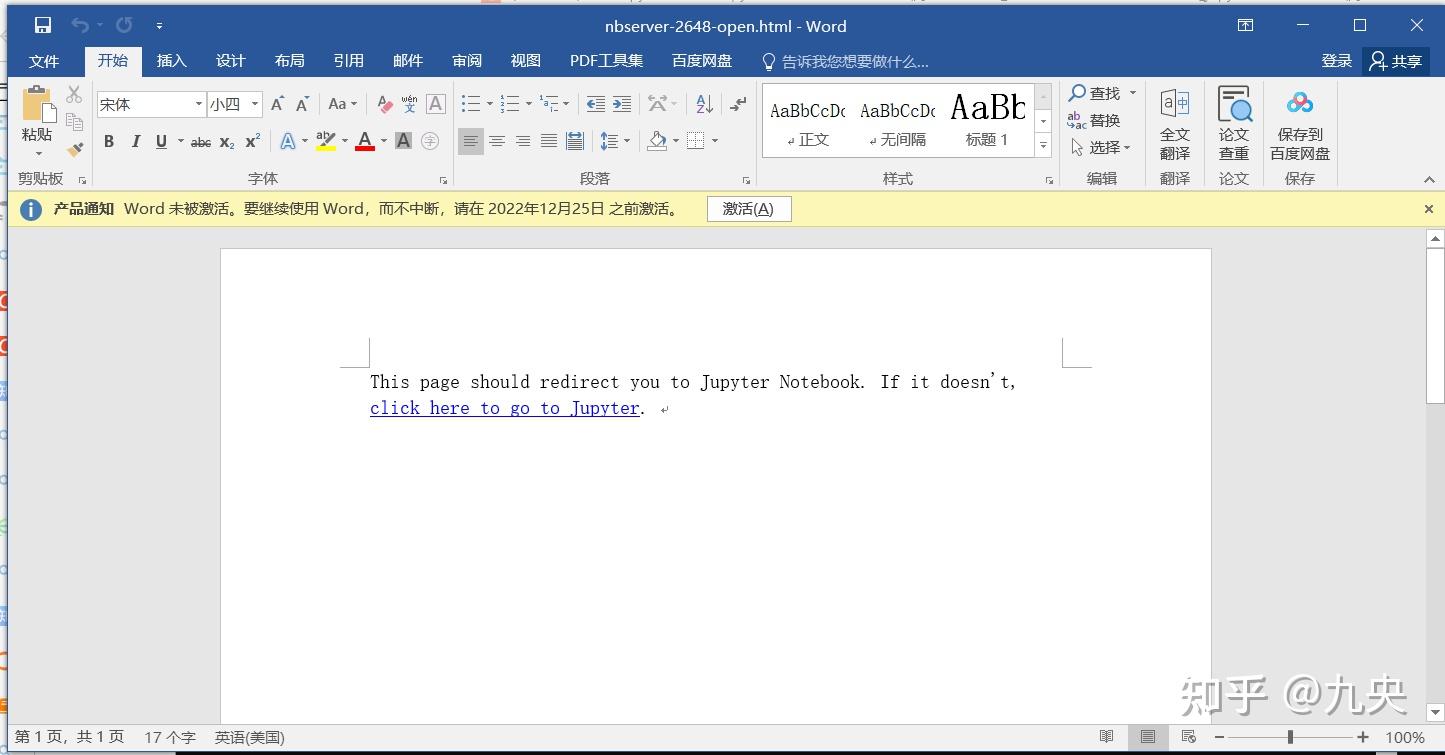Expand the styles gallery More arrow

click(x=1043, y=145)
